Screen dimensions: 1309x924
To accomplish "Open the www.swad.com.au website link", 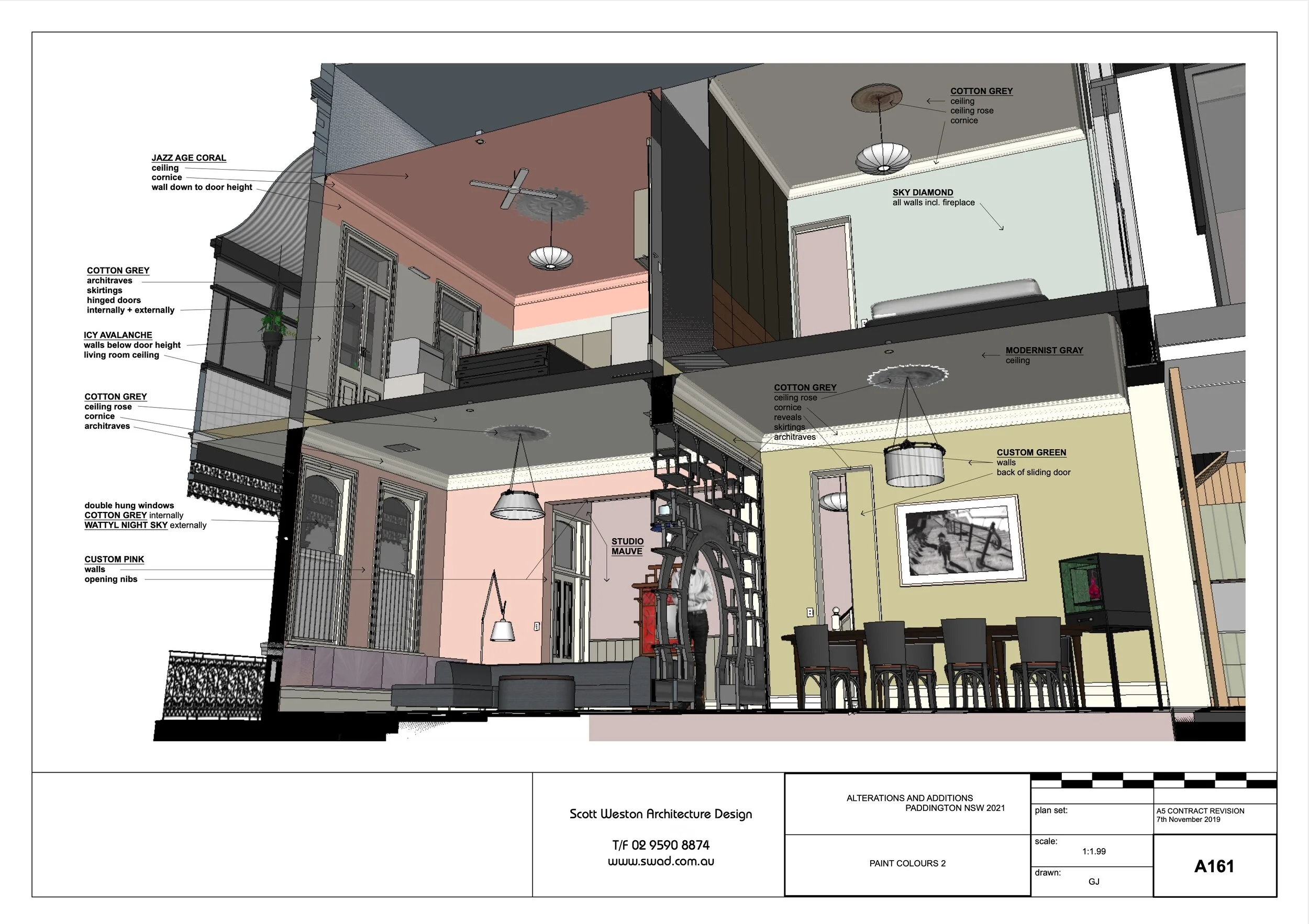I will [x=661, y=861].
